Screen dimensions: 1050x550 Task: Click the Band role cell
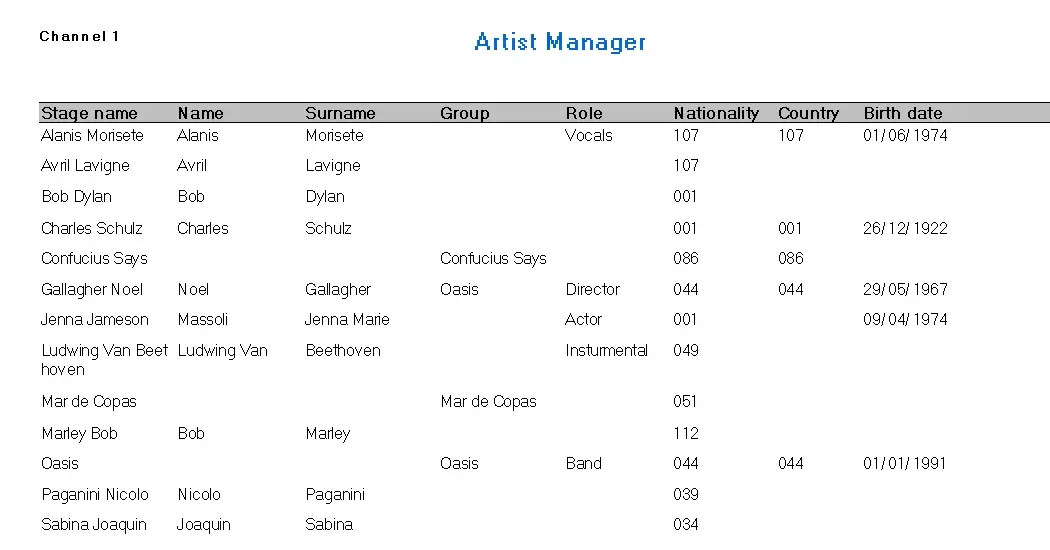(x=583, y=464)
